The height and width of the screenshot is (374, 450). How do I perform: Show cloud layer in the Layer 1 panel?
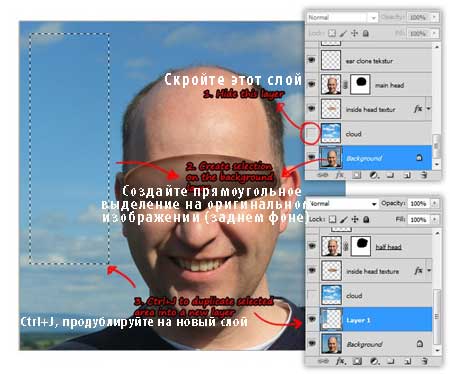point(312,295)
